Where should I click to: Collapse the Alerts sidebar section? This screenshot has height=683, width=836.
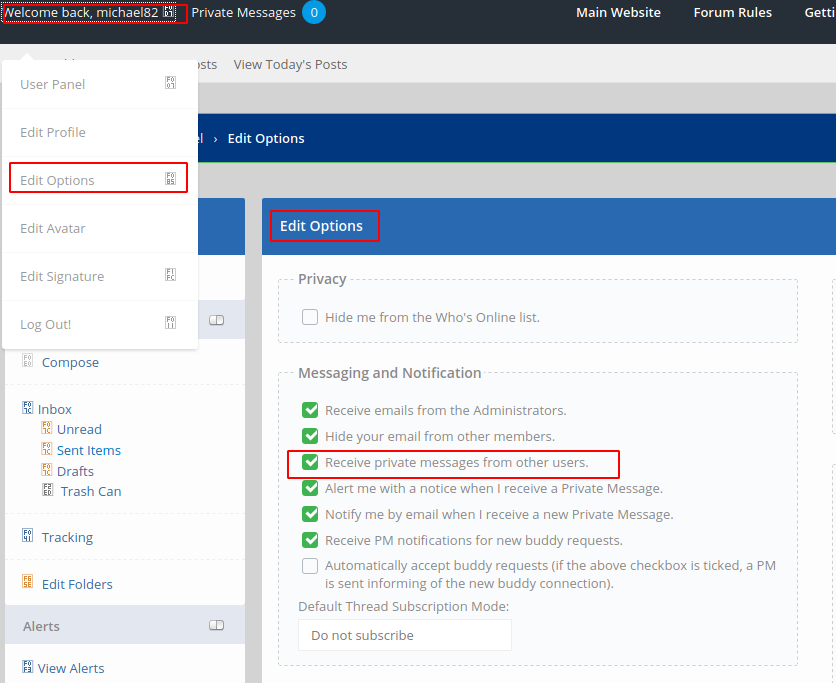216,626
